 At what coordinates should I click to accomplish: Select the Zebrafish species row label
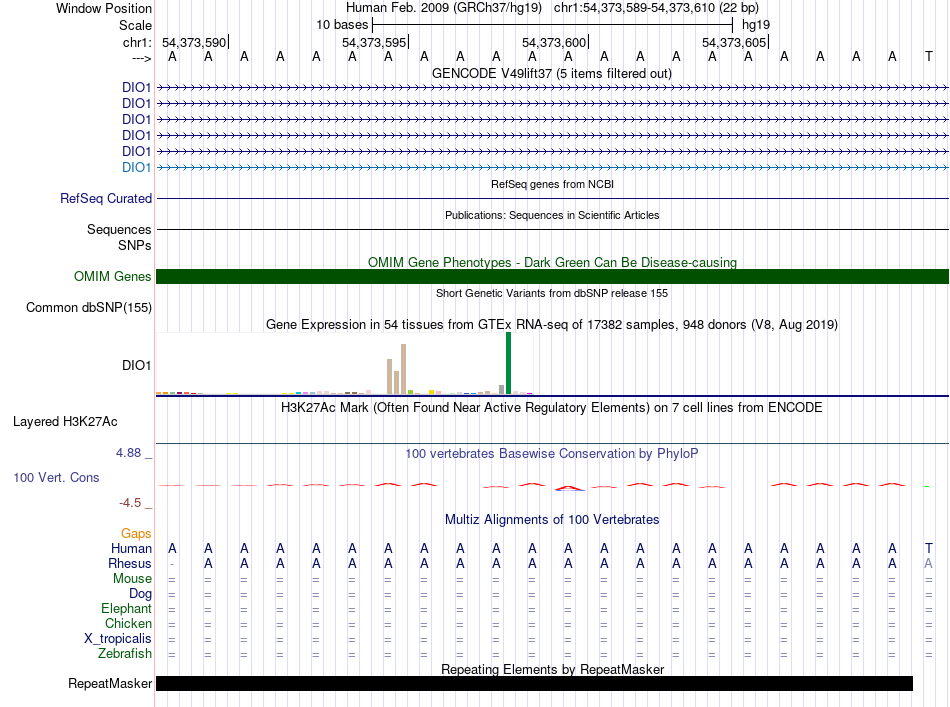(x=125, y=654)
